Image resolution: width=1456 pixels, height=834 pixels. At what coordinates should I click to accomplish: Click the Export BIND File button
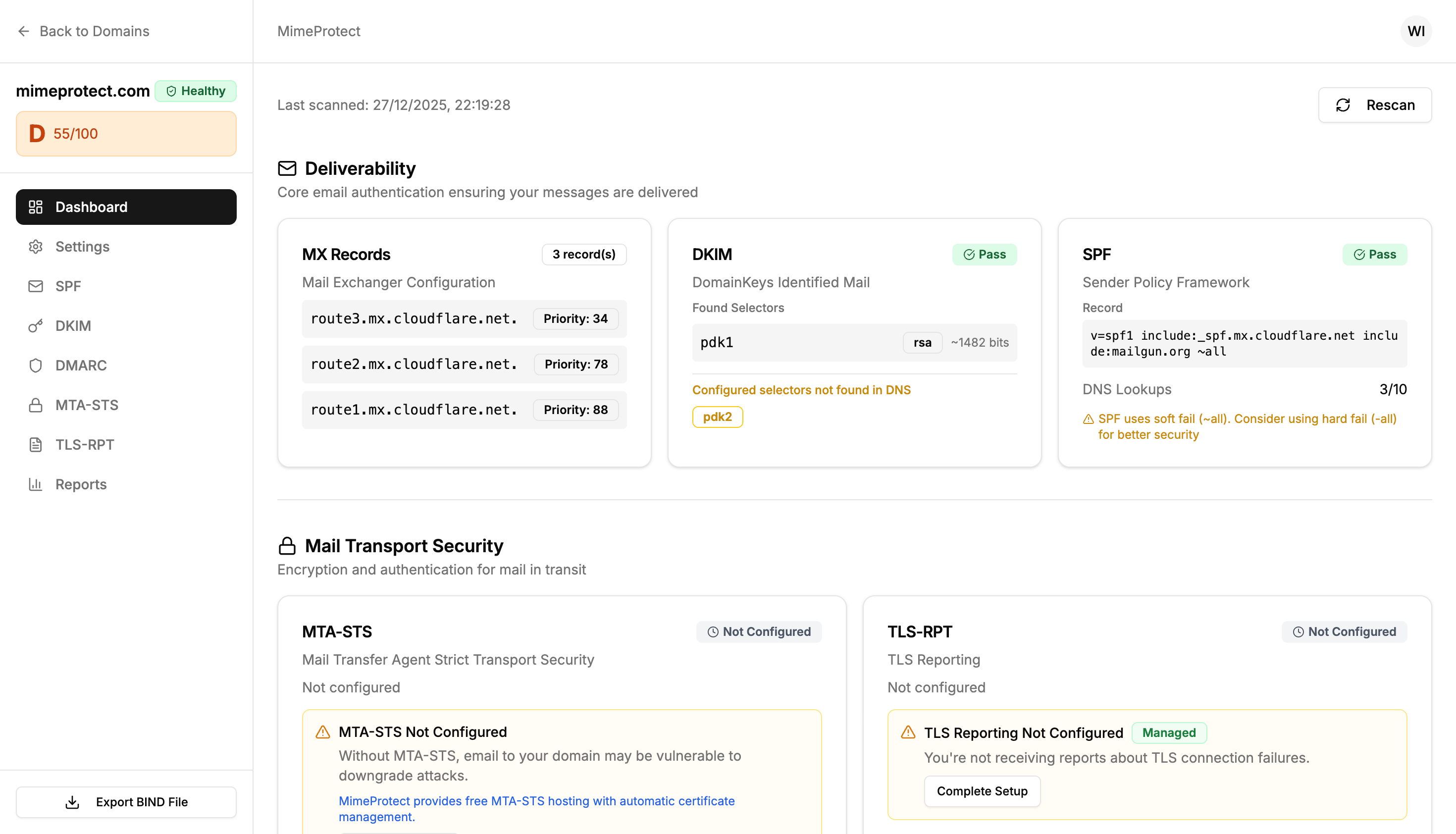pyautogui.click(x=126, y=802)
